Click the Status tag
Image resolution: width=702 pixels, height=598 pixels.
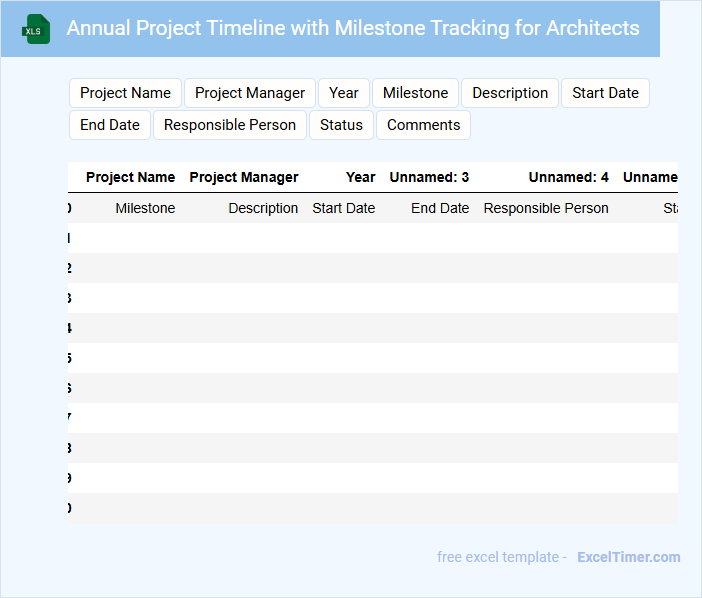tap(342, 125)
